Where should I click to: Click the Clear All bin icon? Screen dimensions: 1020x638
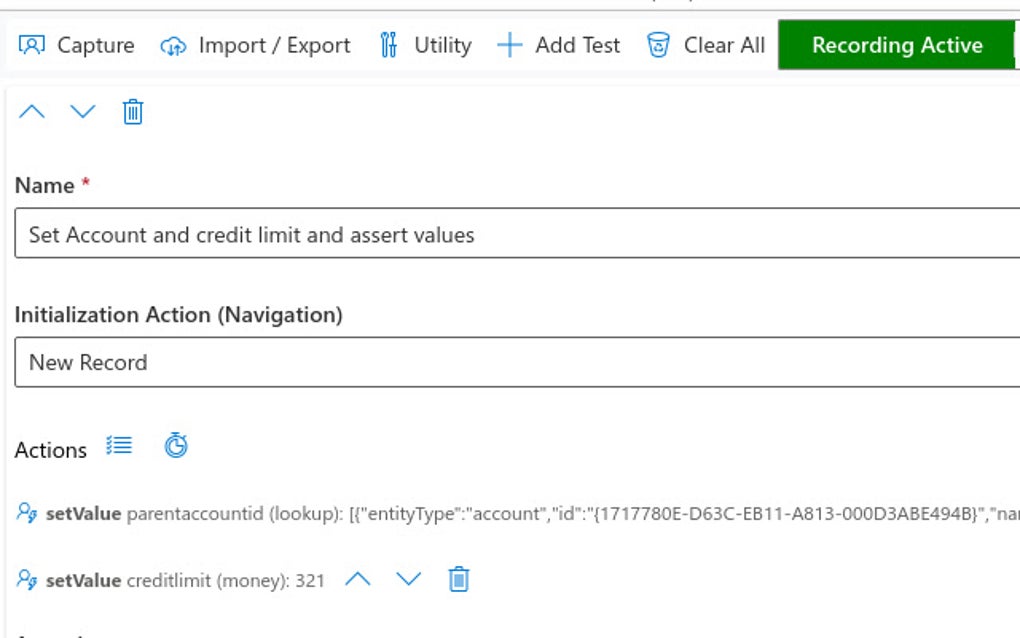[659, 45]
